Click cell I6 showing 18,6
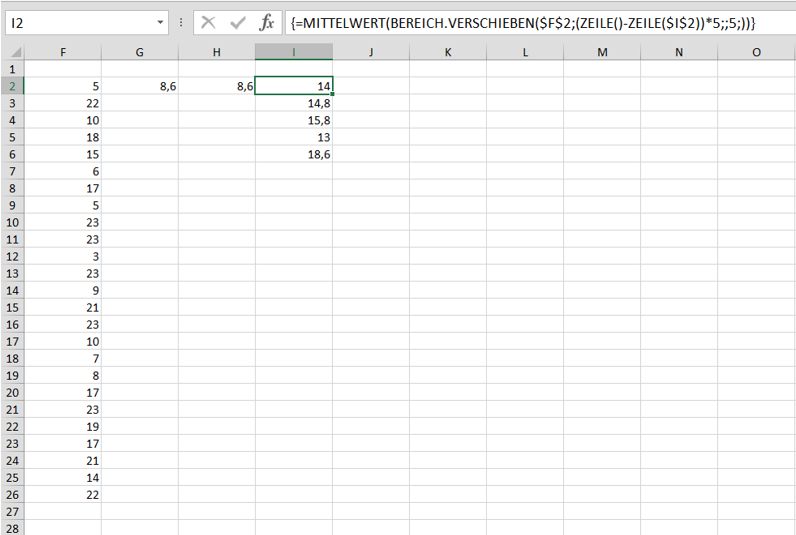Viewport: 796px width, 535px height. tap(294, 154)
